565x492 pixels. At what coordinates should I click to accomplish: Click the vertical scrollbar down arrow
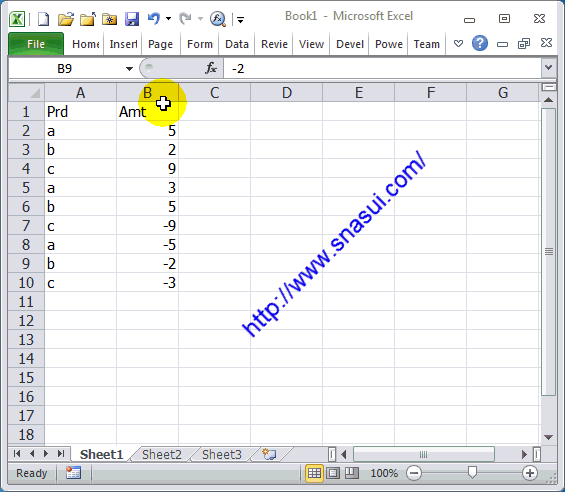pyautogui.click(x=548, y=437)
